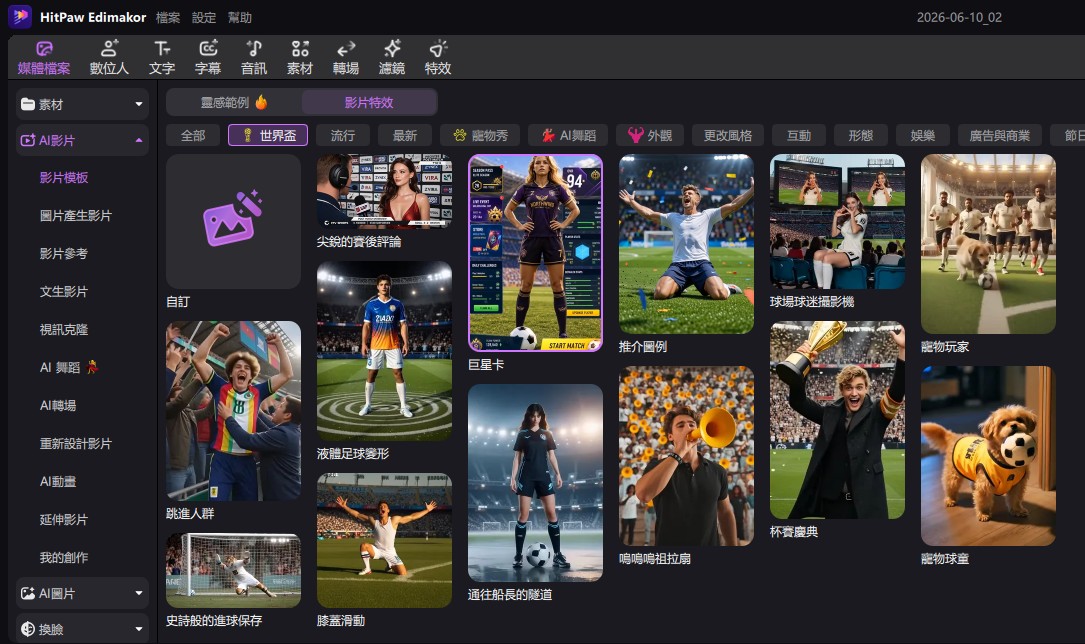1085x644 pixels.
Task: Open the 設定 menu
Action: pyautogui.click(x=204, y=17)
